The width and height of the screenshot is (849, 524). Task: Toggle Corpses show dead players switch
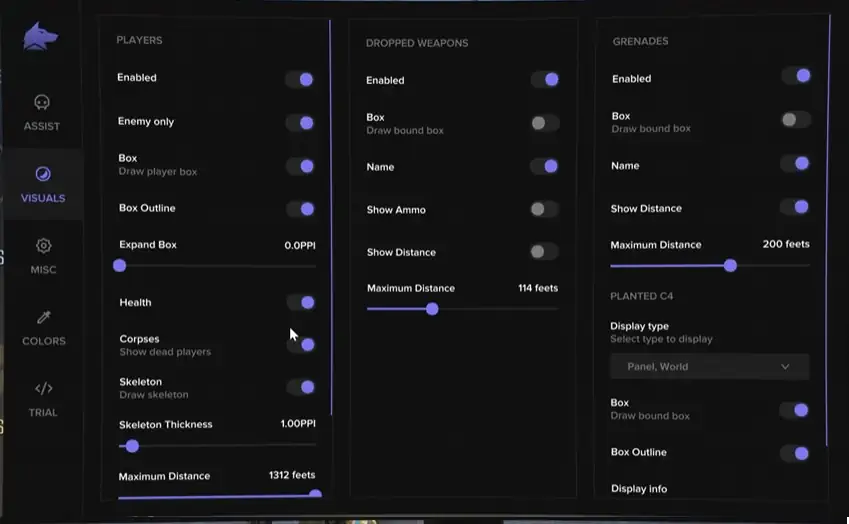click(x=302, y=344)
